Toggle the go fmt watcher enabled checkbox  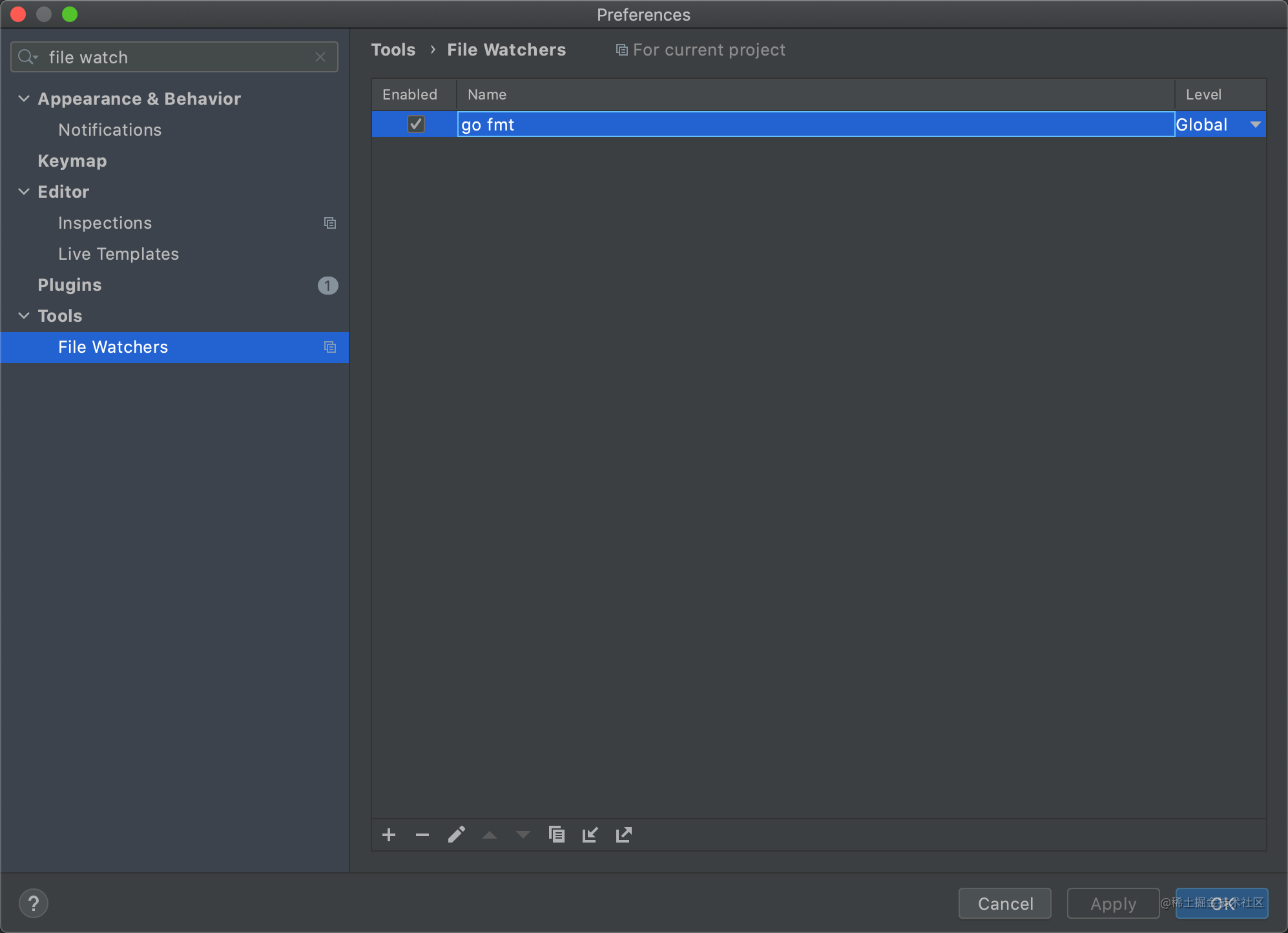(x=415, y=123)
